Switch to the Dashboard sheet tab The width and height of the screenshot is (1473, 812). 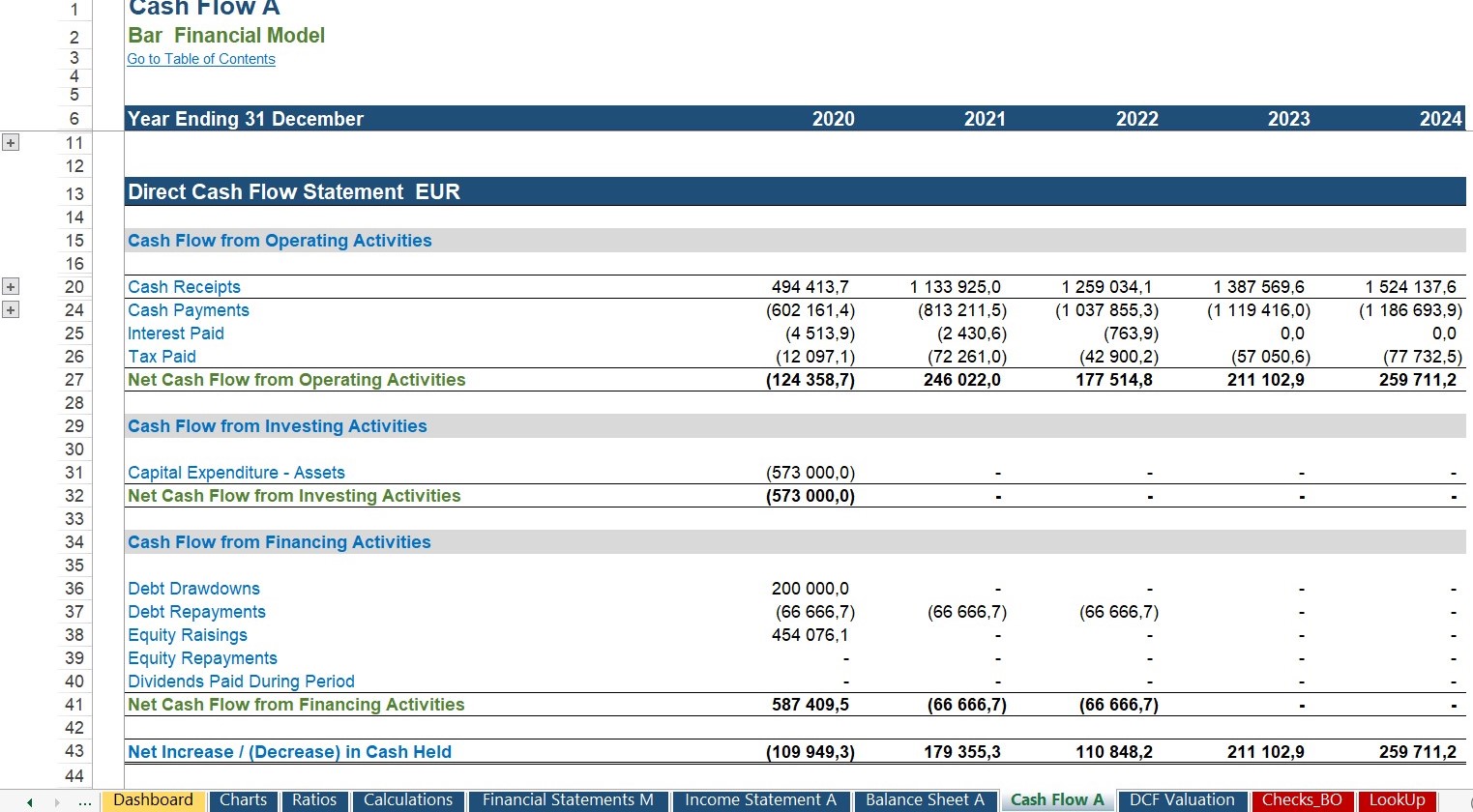tap(153, 800)
